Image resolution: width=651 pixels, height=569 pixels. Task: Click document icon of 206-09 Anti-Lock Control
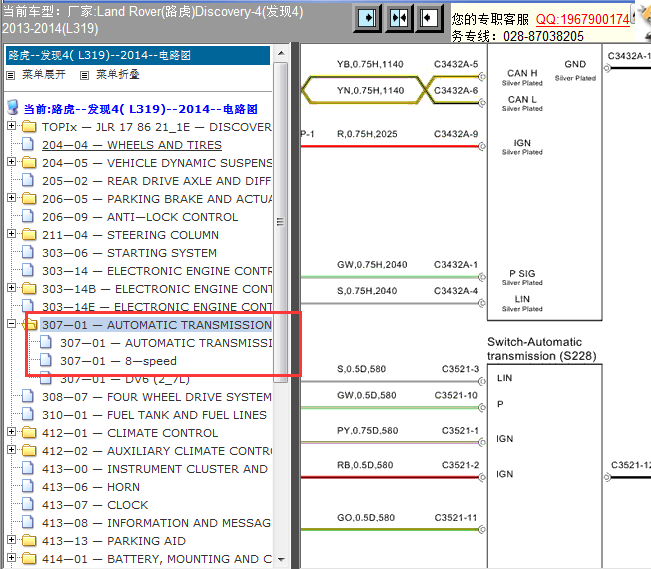point(28,216)
